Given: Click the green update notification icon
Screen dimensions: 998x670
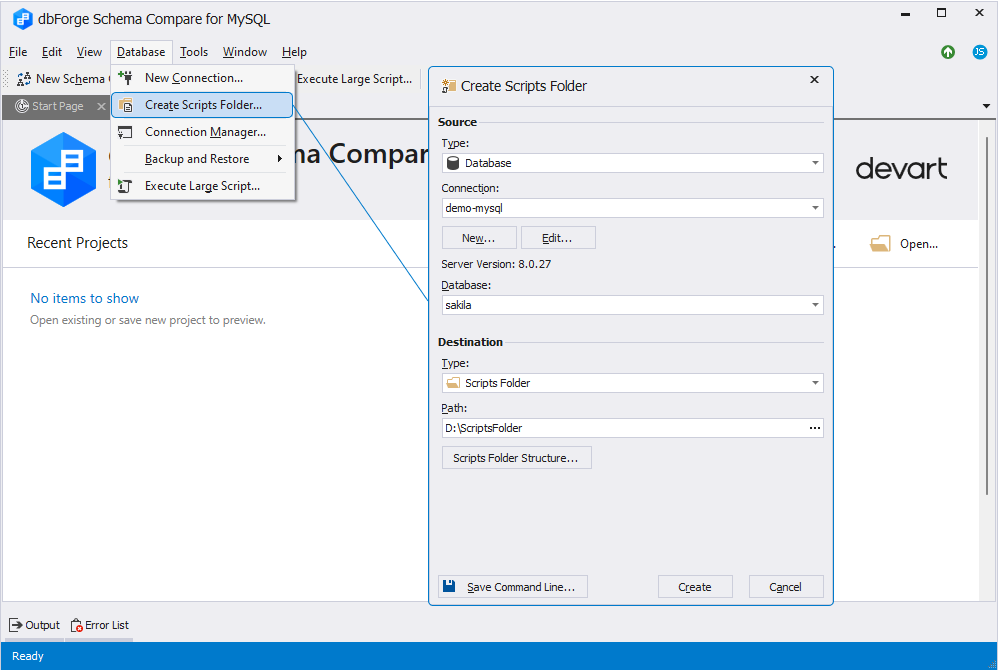Looking at the screenshot, I should [x=948, y=52].
